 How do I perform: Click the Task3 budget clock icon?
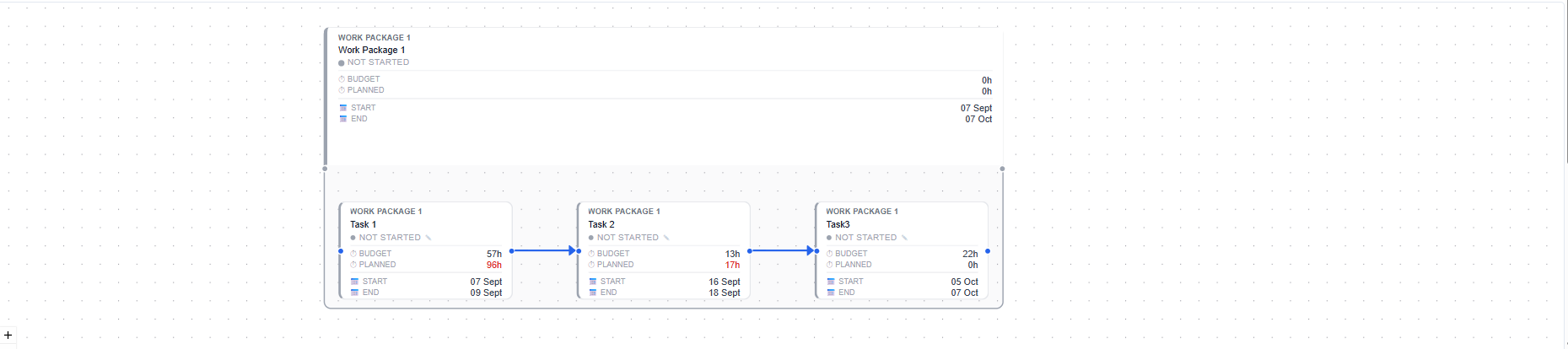(829, 254)
